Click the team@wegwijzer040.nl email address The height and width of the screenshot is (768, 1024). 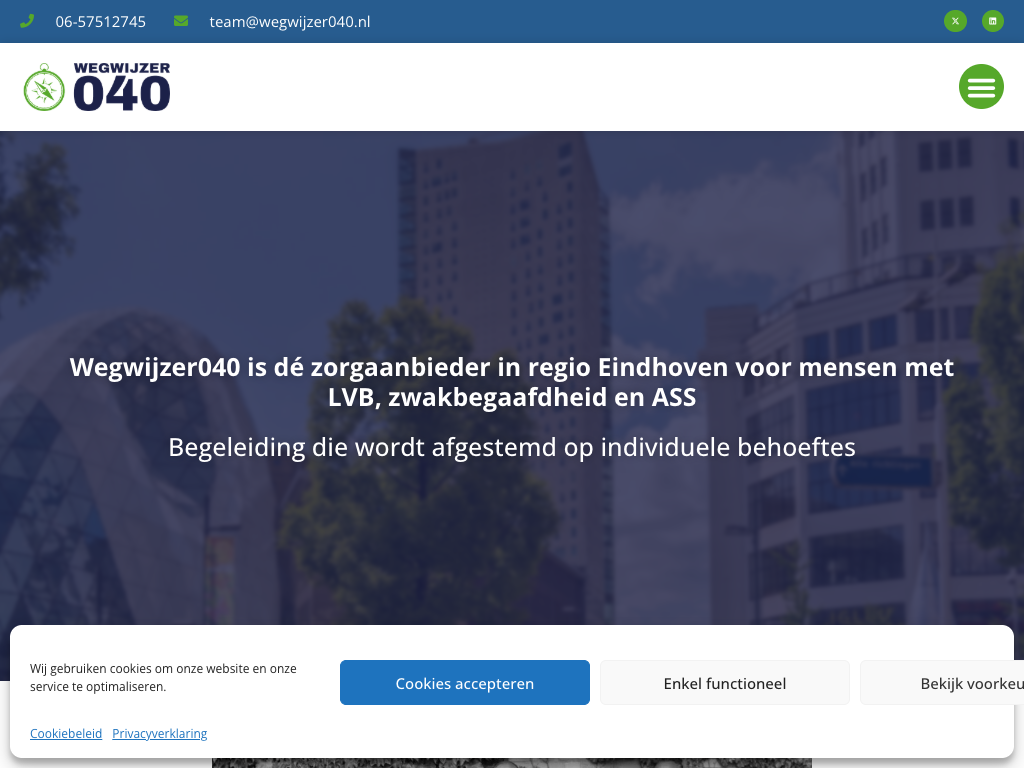coord(289,21)
